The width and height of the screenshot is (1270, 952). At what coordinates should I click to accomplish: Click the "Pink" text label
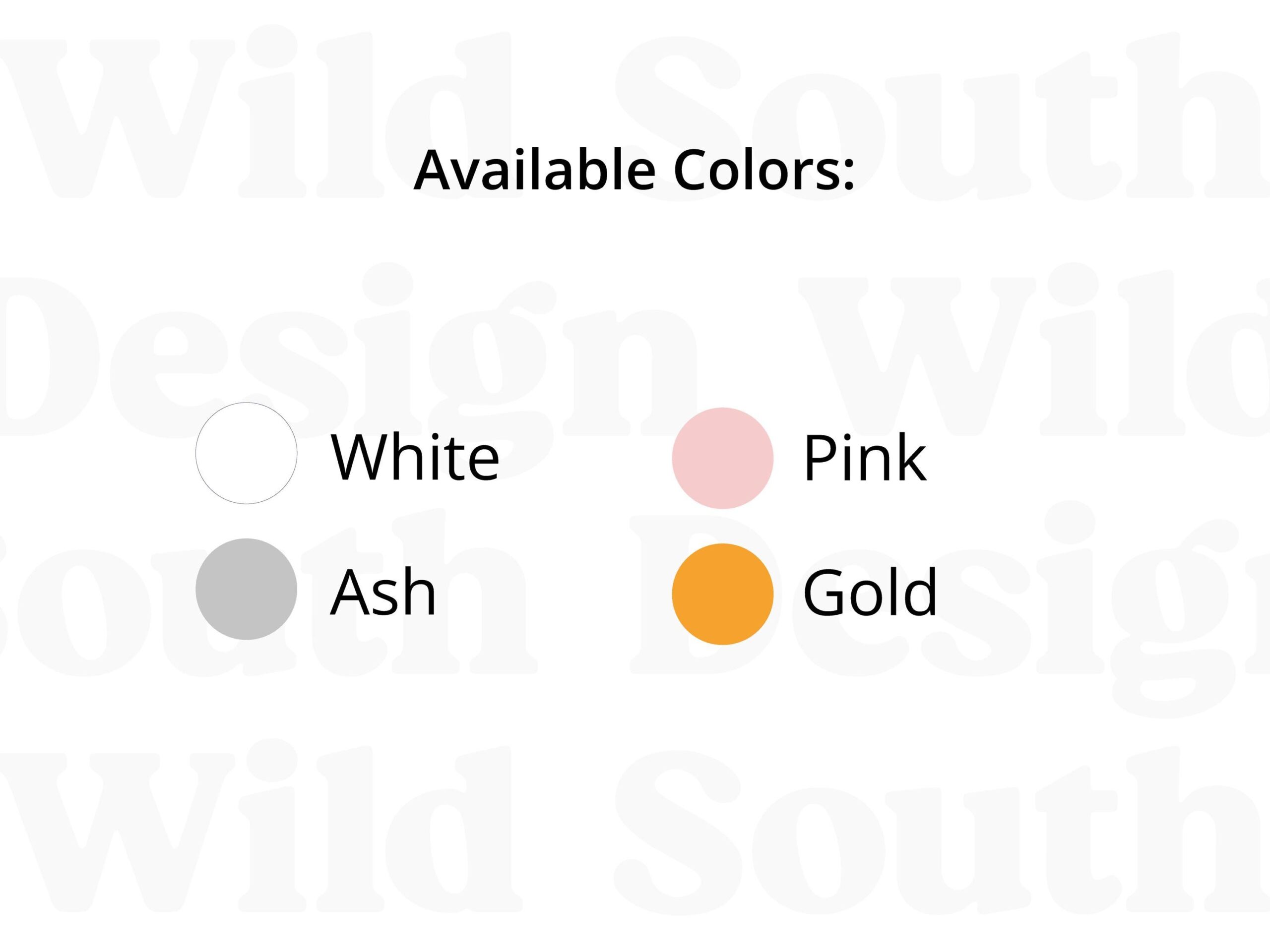point(865,457)
